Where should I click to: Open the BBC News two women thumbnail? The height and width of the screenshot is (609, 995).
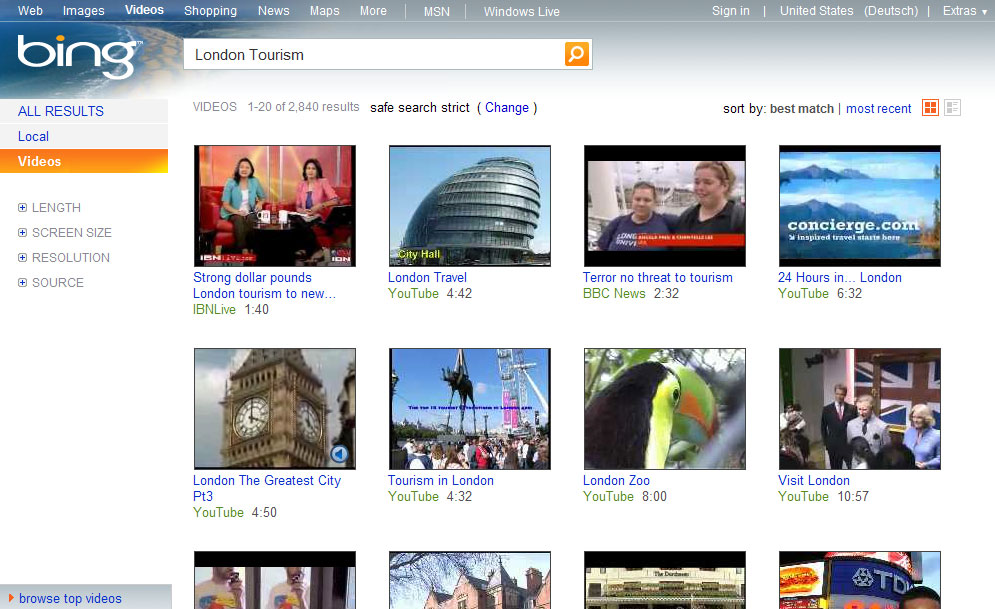(665, 206)
